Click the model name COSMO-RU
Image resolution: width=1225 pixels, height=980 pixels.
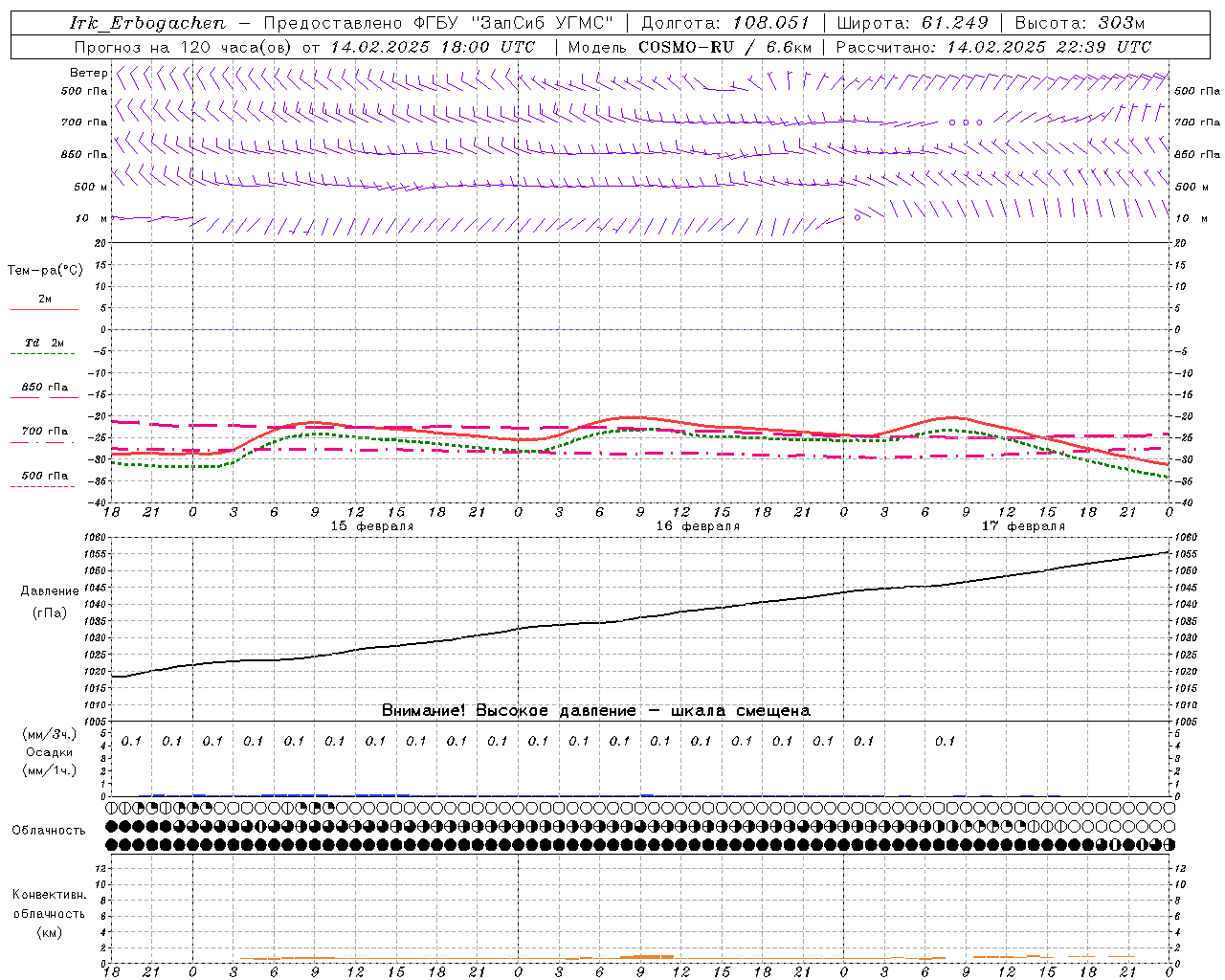click(685, 47)
